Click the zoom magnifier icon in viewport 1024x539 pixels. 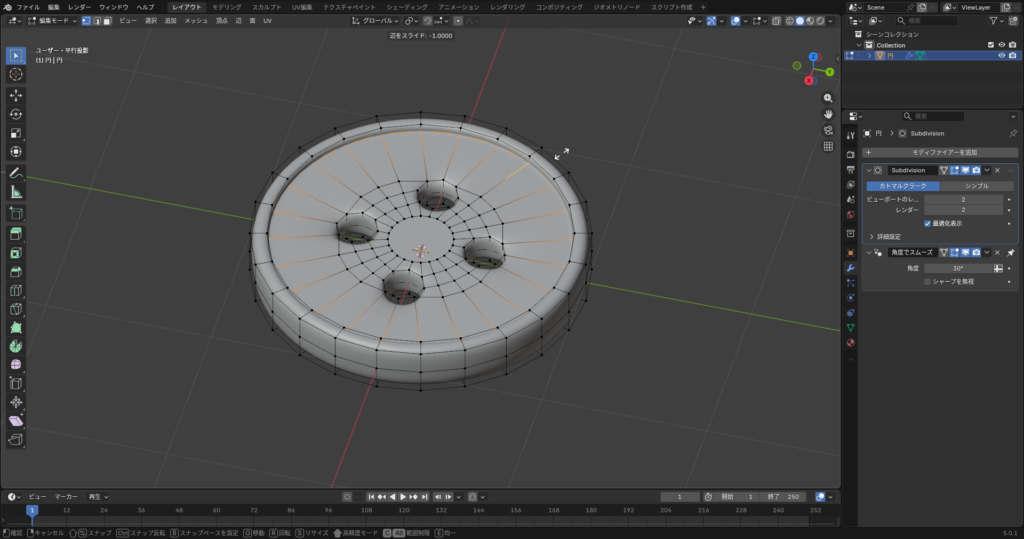coord(828,98)
